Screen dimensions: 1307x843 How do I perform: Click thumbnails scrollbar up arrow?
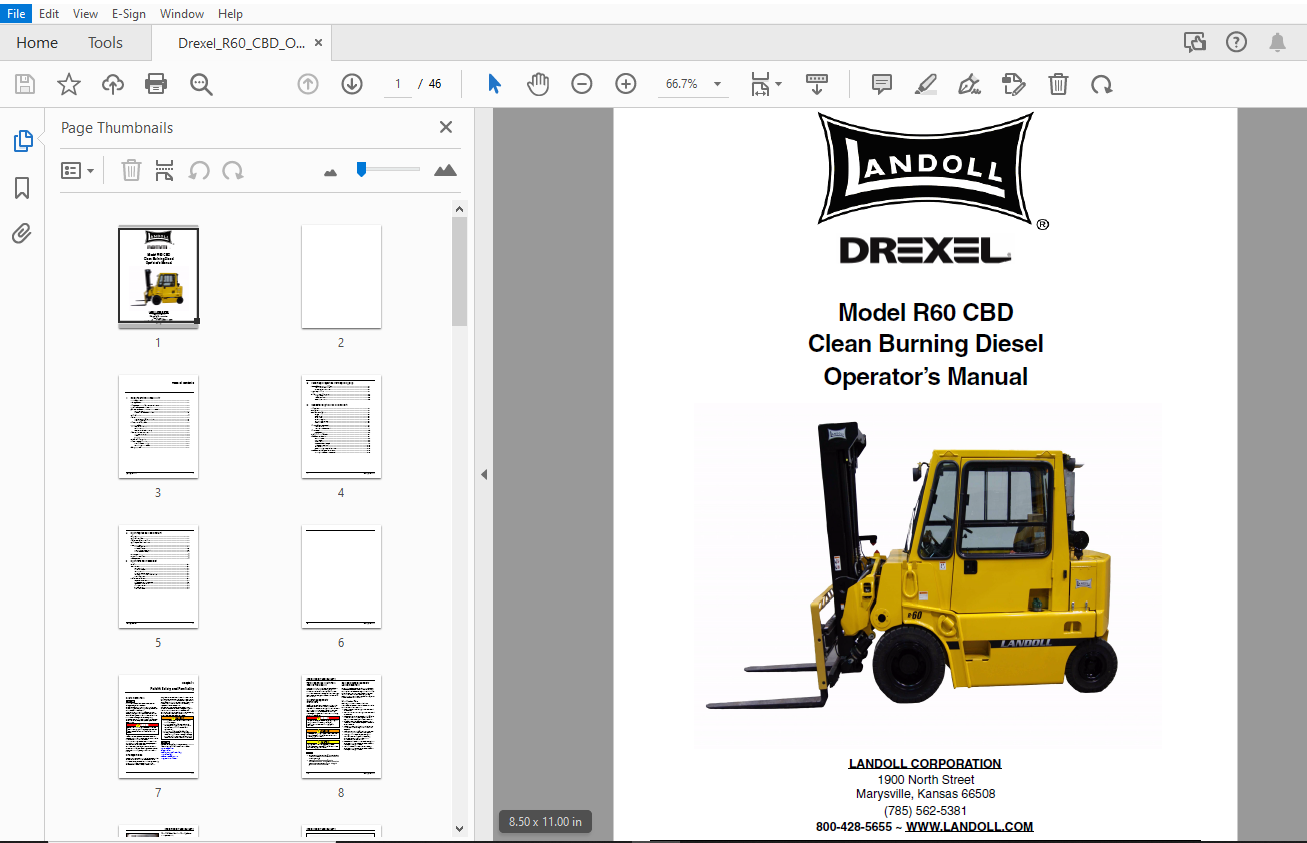459,210
